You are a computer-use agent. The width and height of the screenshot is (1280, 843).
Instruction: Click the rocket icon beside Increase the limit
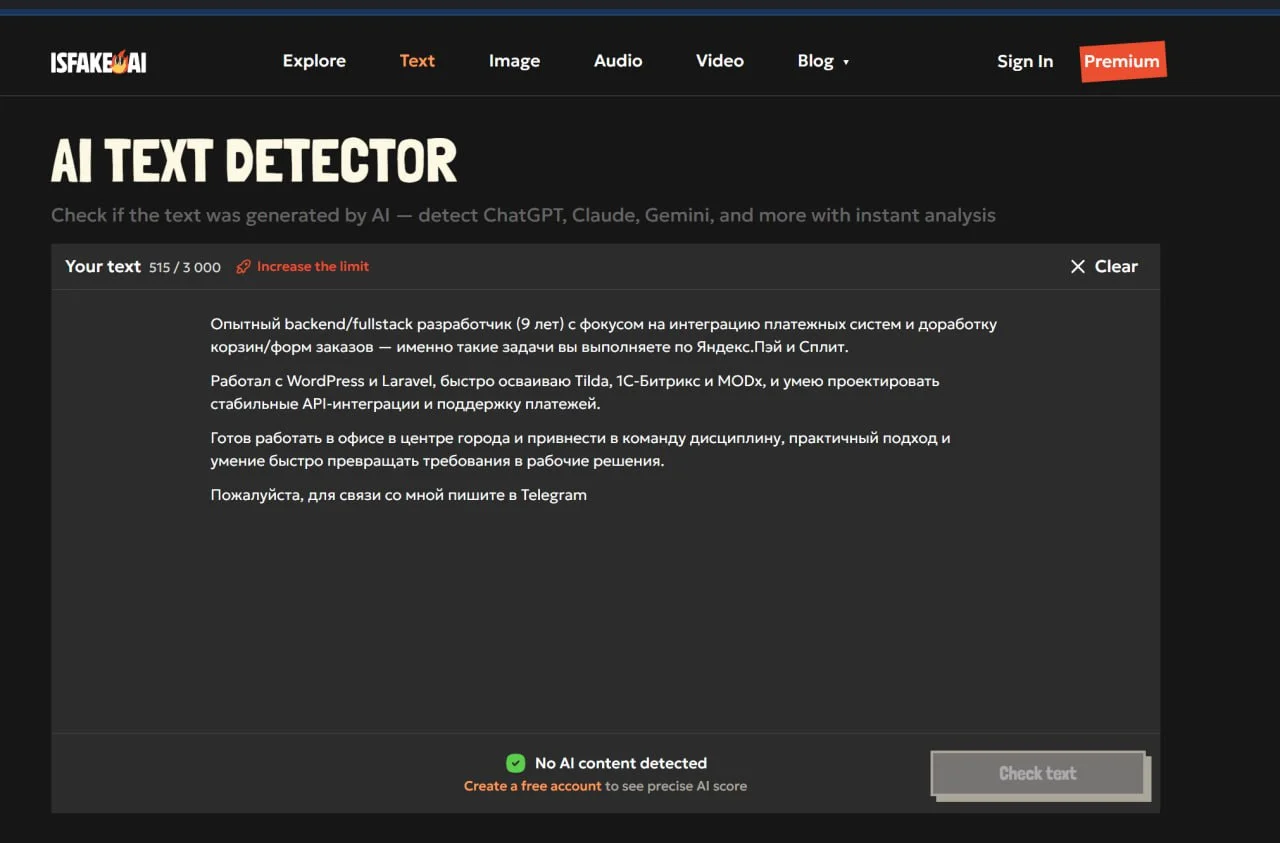[x=243, y=267]
